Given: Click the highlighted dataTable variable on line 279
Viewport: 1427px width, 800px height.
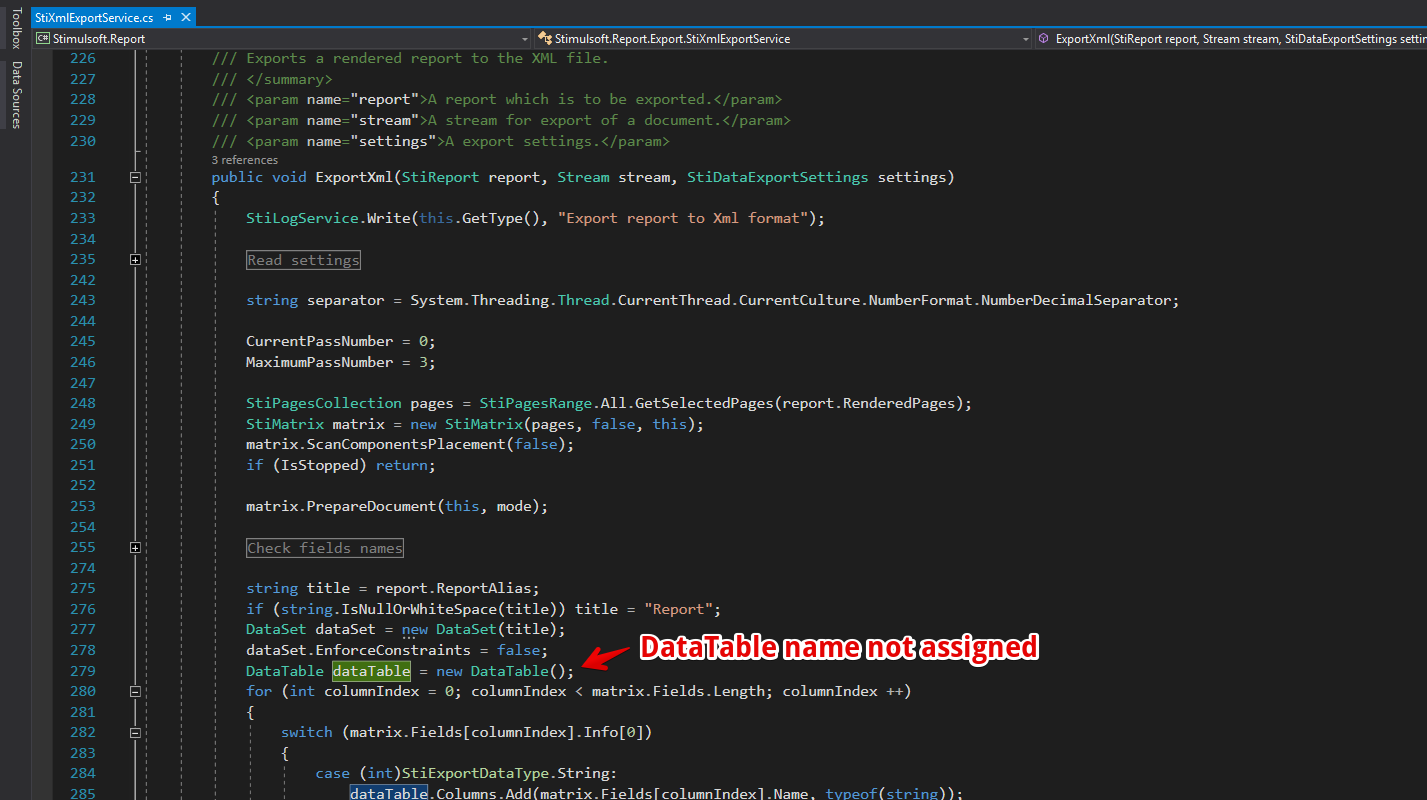Looking at the screenshot, I should click(371, 671).
